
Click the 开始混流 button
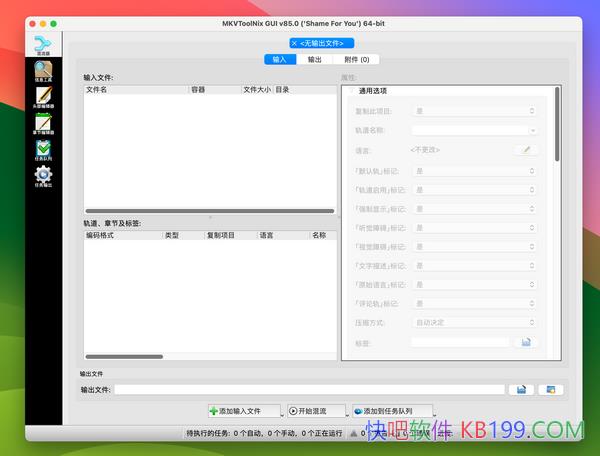[313, 411]
